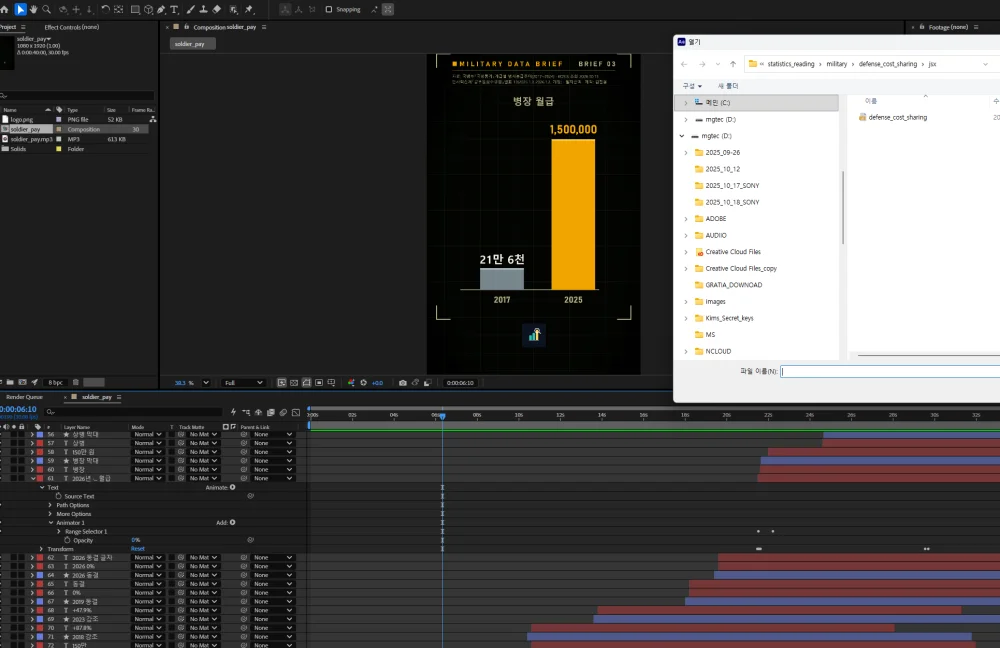
Task: Expand the Path Options property group
Action: (x=50, y=505)
